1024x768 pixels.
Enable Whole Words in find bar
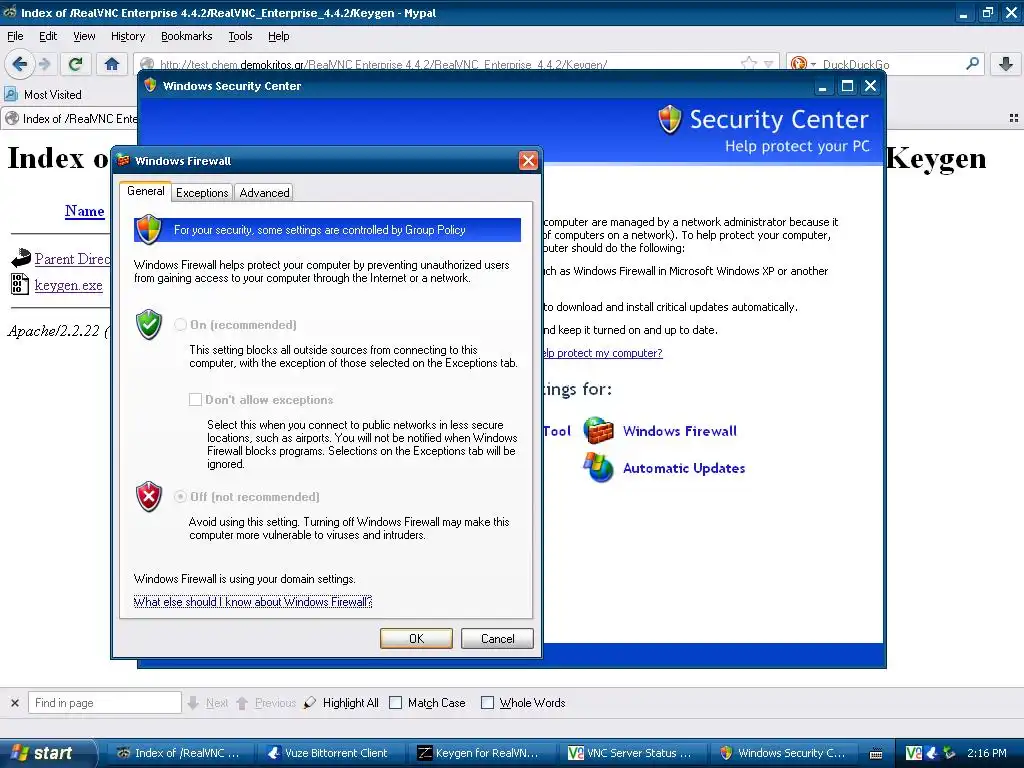pos(487,703)
